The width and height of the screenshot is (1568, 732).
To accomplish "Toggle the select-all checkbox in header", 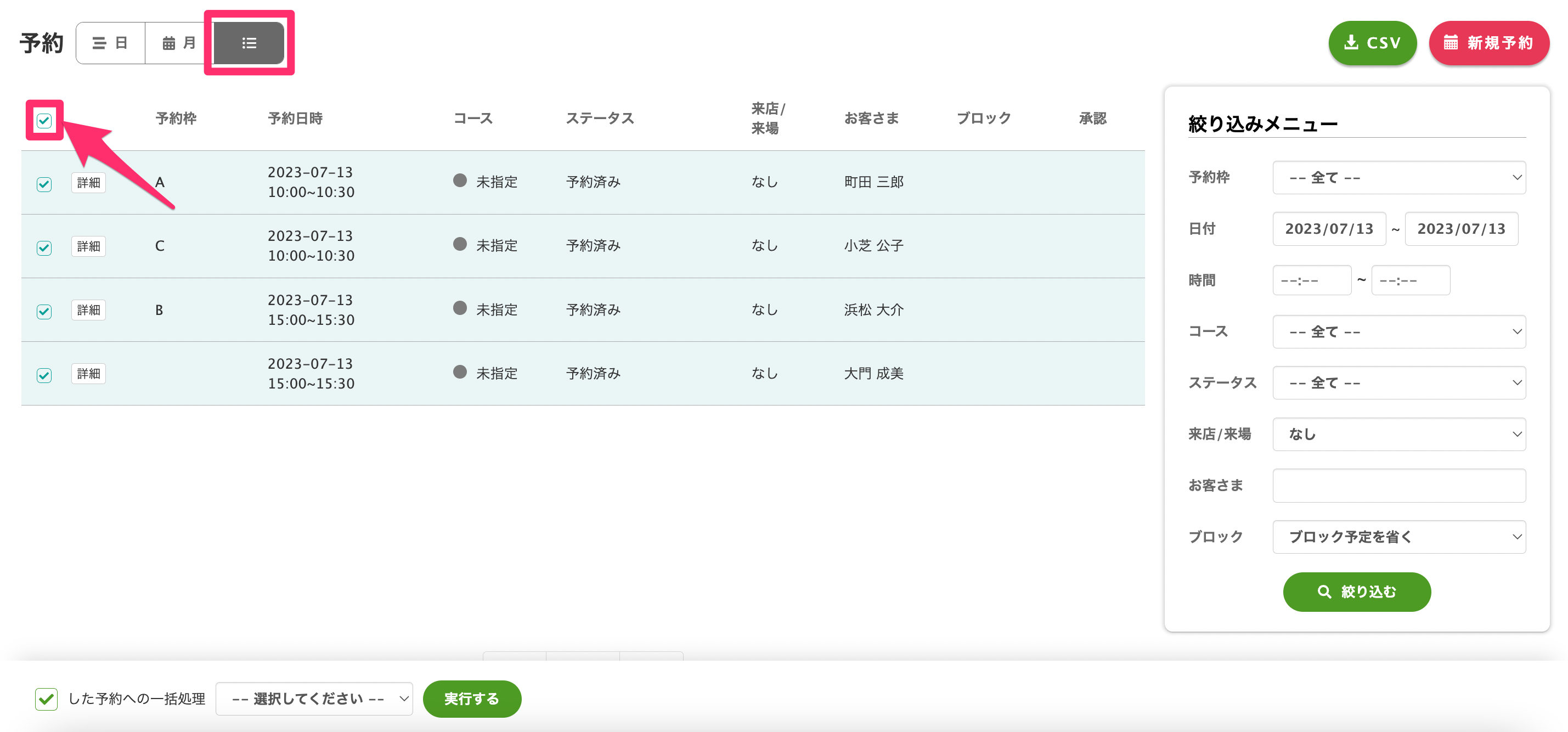I will pos(44,121).
